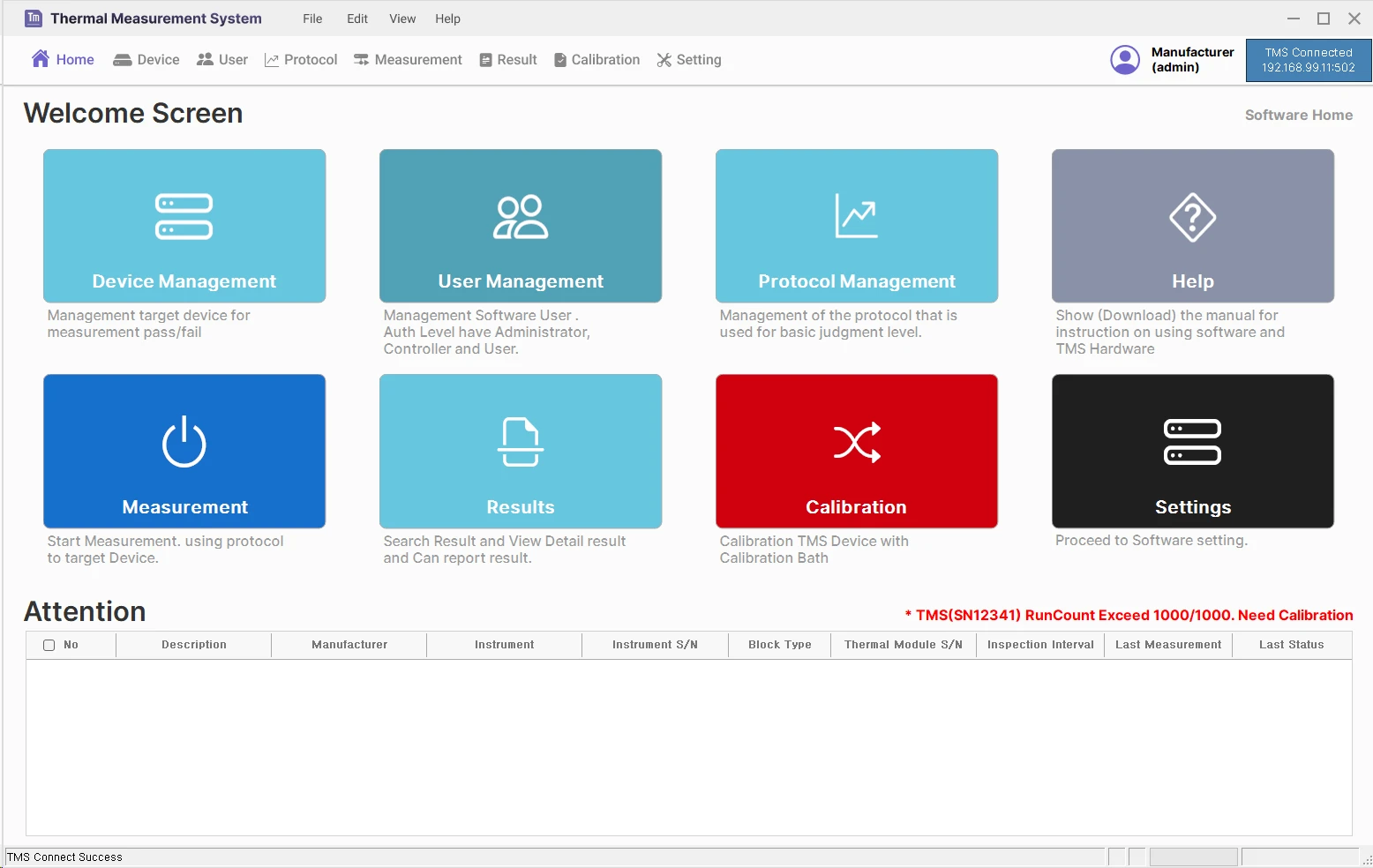Click the admin user avatar icon

click(x=1125, y=60)
